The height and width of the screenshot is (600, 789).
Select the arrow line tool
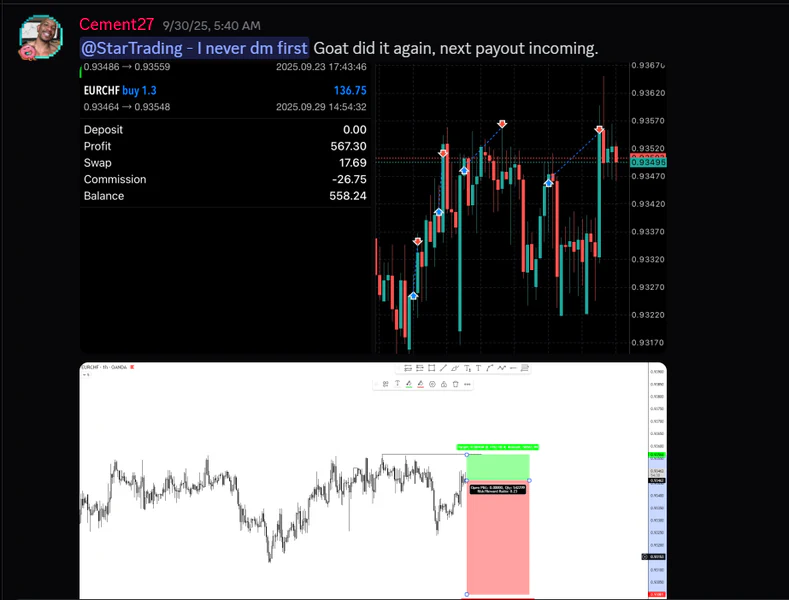(x=490, y=368)
